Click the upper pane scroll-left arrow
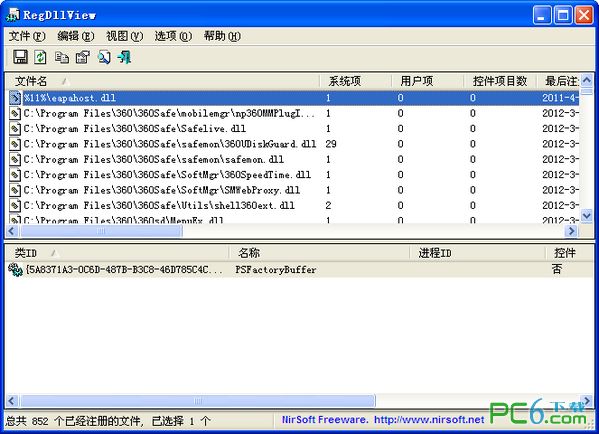The height and width of the screenshot is (434, 599). tap(12, 231)
